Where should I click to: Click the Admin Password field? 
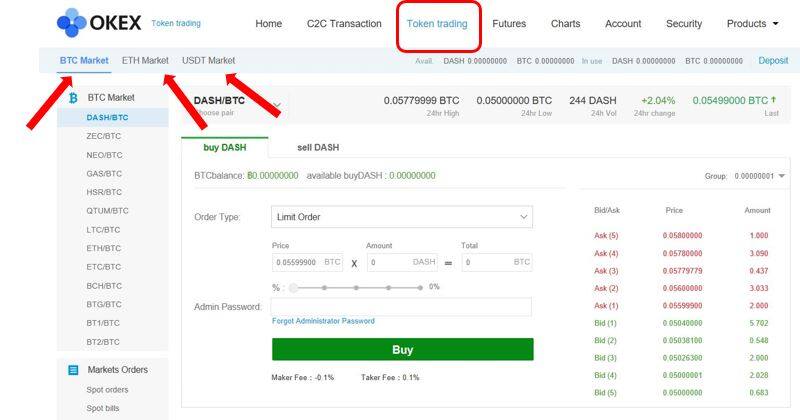pos(401,307)
